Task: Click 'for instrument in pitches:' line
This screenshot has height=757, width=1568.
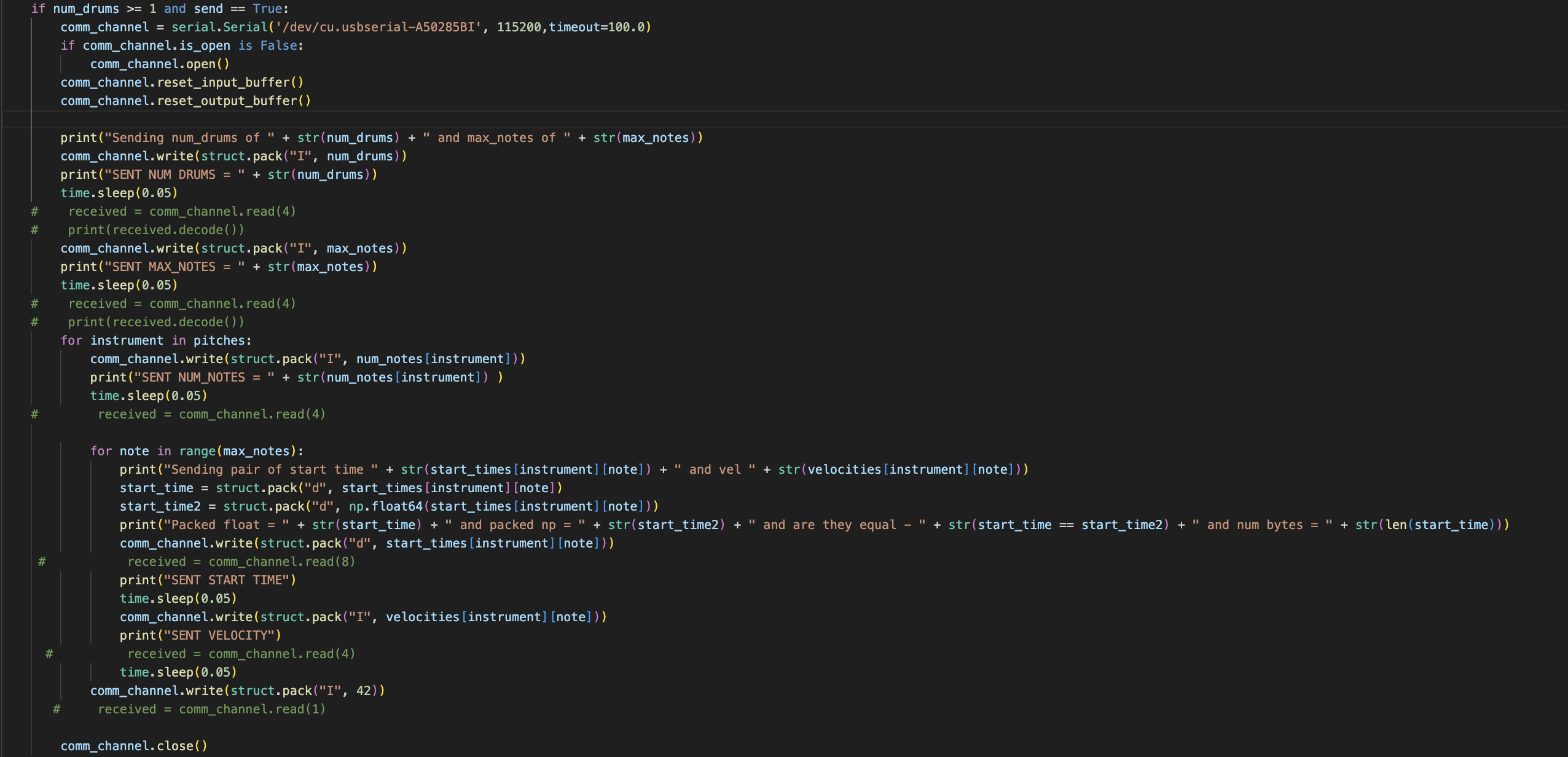Action: [155, 340]
